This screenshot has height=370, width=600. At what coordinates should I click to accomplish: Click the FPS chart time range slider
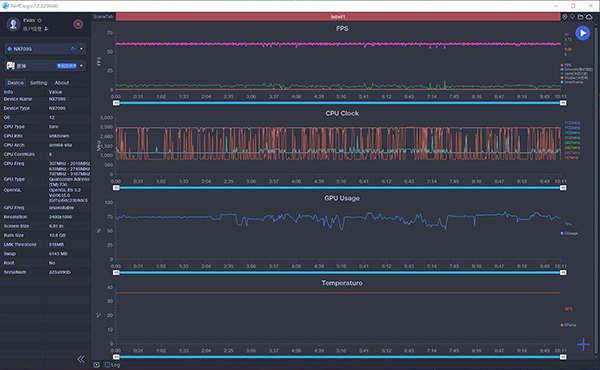(339, 103)
